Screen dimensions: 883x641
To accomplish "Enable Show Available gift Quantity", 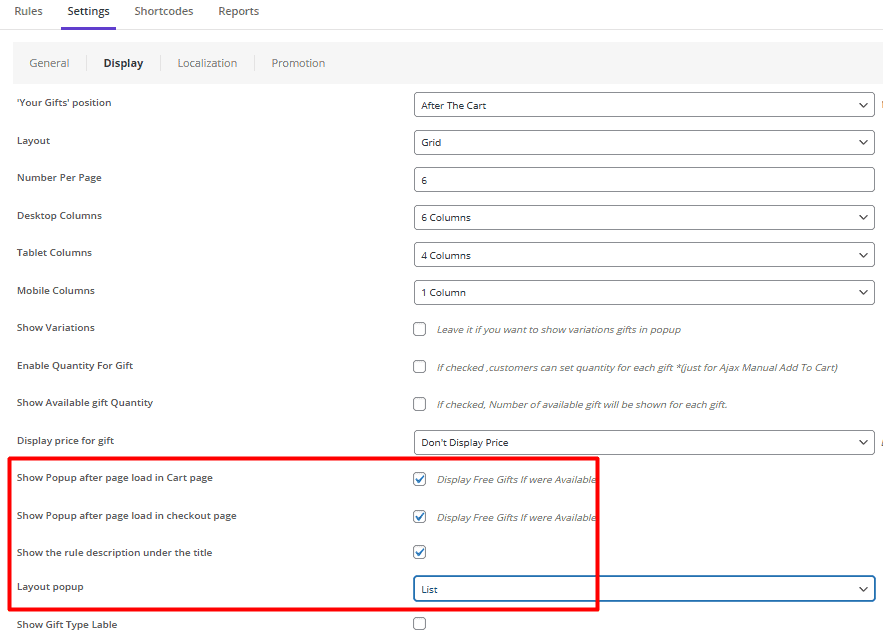I will [x=419, y=403].
